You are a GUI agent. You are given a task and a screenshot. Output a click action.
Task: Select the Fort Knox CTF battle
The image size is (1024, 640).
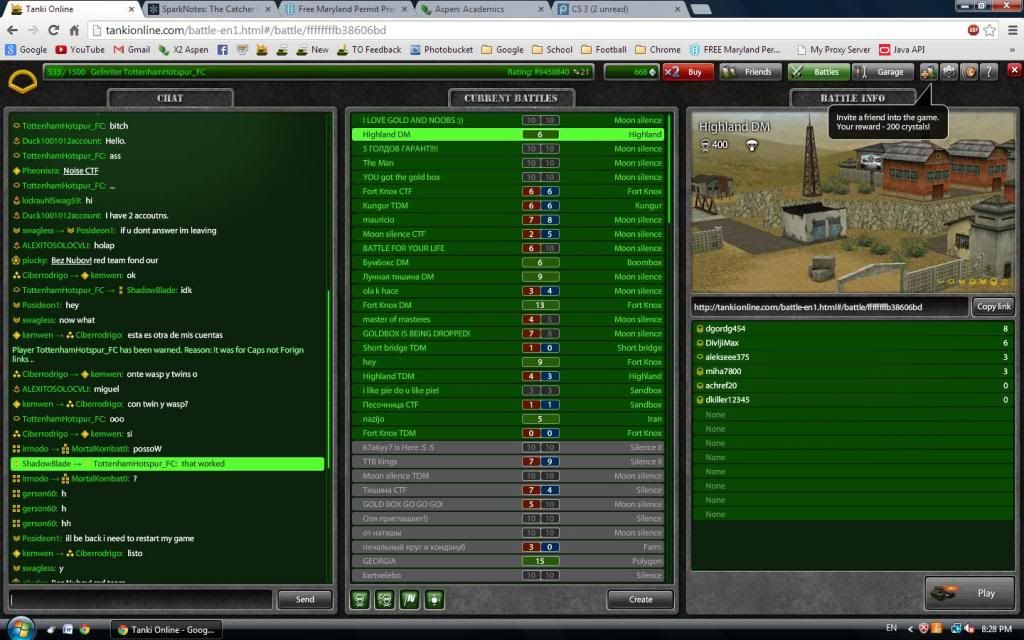[512, 191]
